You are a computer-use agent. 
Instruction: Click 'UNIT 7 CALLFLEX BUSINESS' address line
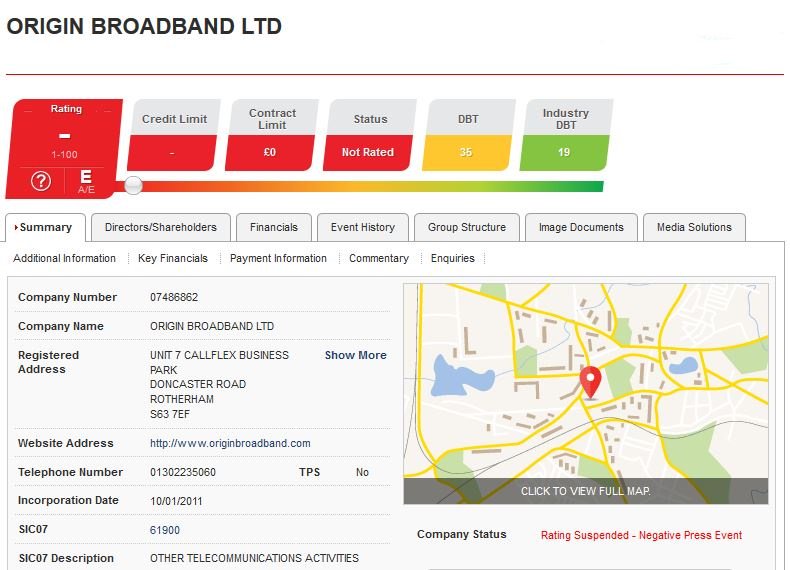pyautogui.click(x=220, y=355)
